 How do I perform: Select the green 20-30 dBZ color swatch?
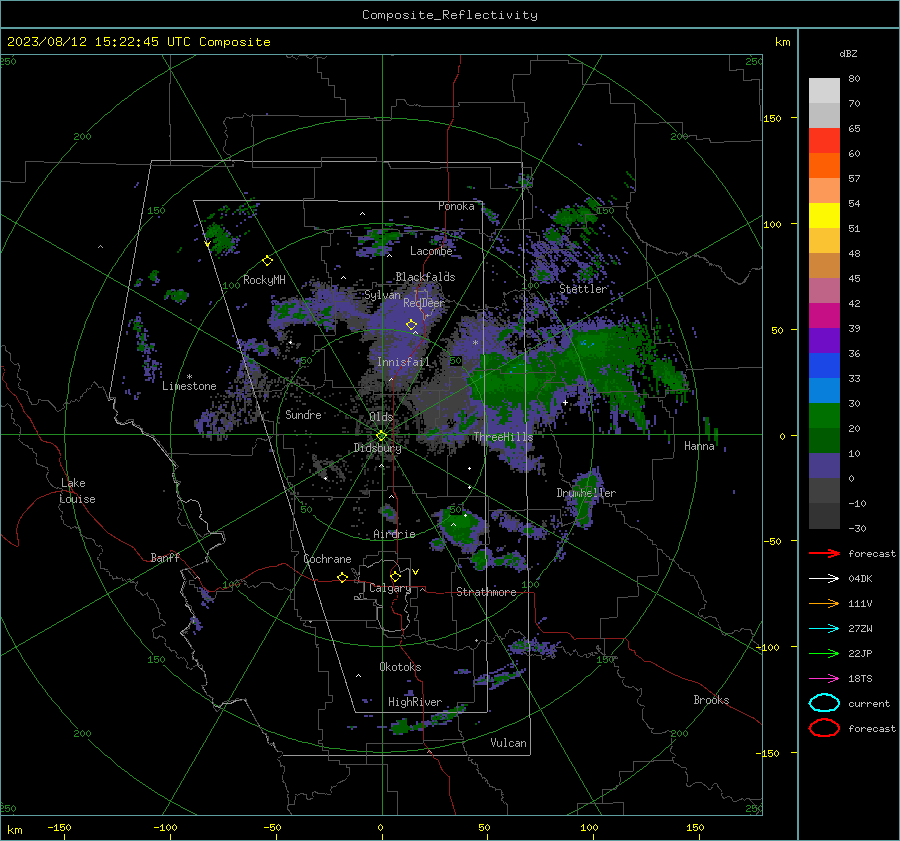coord(824,416)
